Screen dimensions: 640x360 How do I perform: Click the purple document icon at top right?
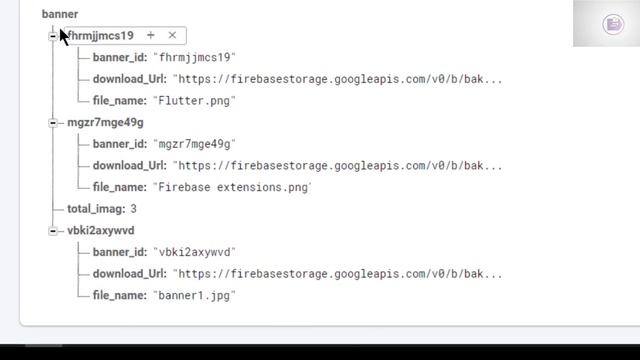click(x=613, y=24)
